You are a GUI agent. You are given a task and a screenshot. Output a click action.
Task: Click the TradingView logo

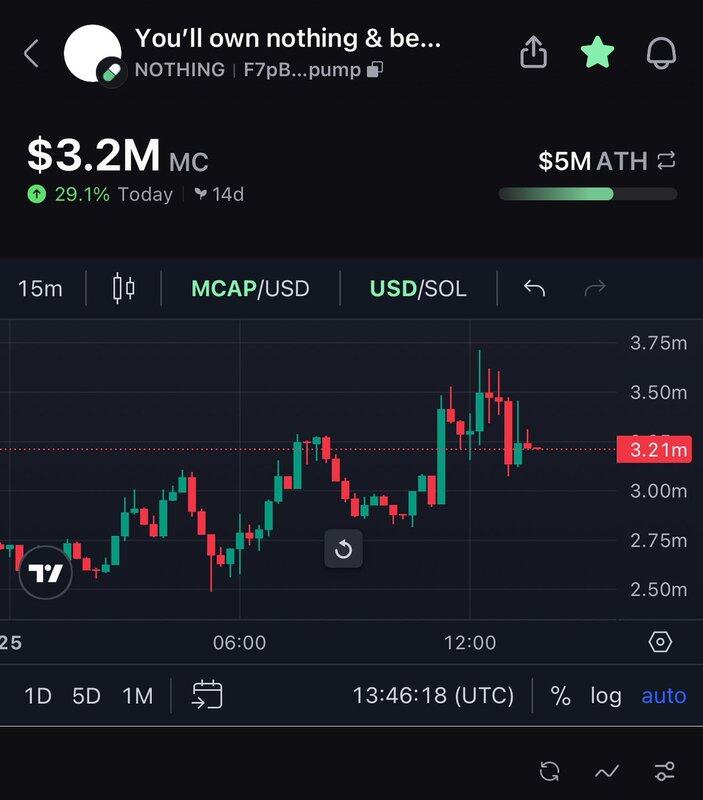point(46,574)
